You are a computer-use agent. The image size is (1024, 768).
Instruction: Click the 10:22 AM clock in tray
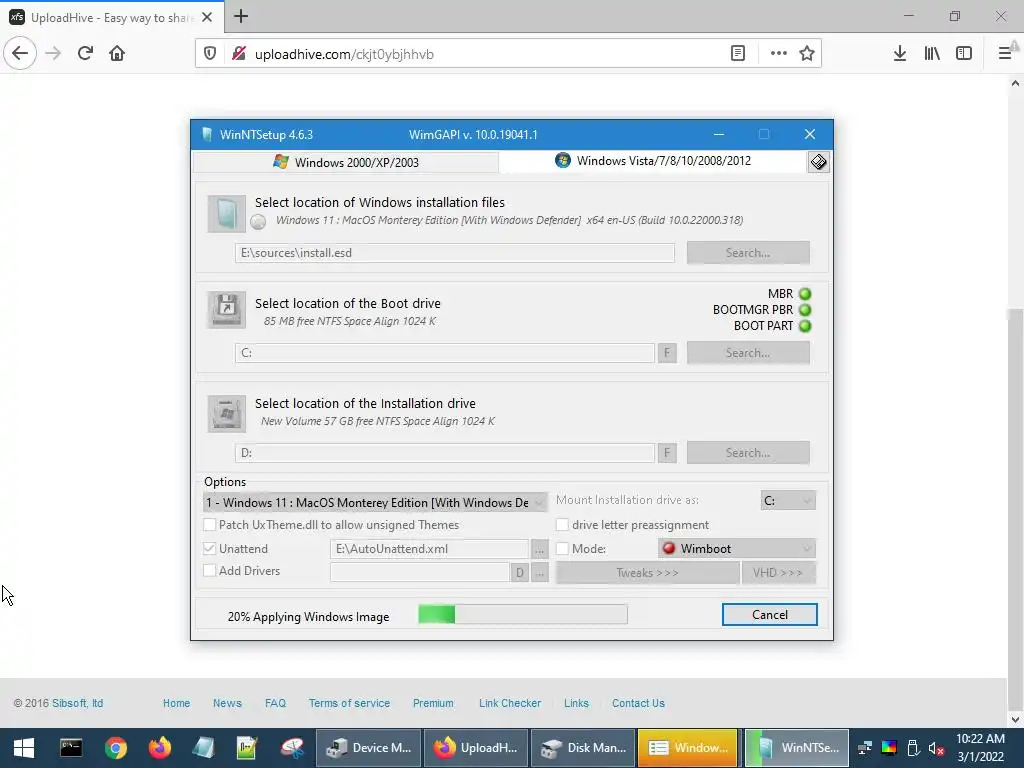click(x=980, y=739)
